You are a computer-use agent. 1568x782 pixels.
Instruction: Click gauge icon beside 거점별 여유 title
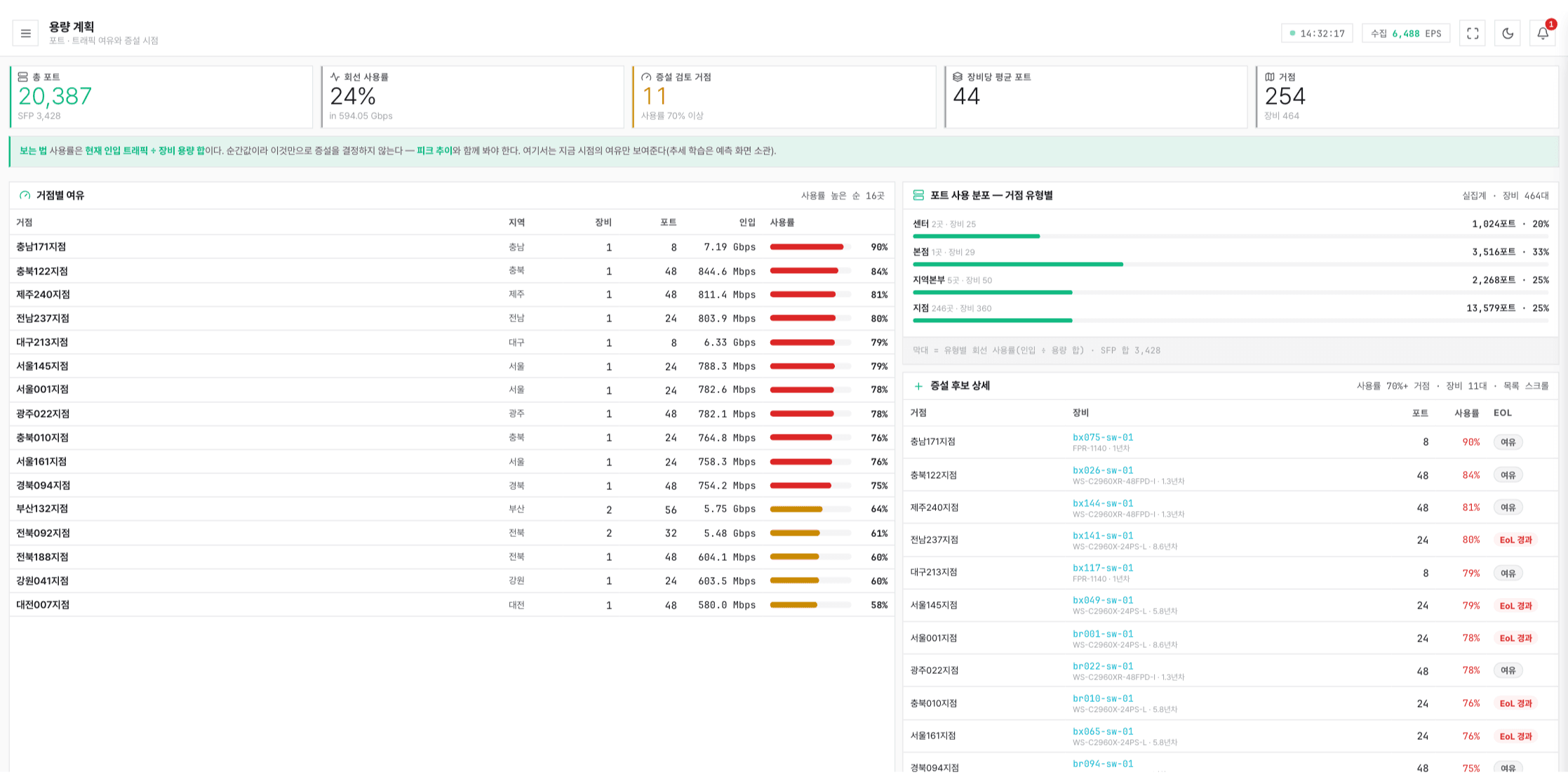click(25, 195)
